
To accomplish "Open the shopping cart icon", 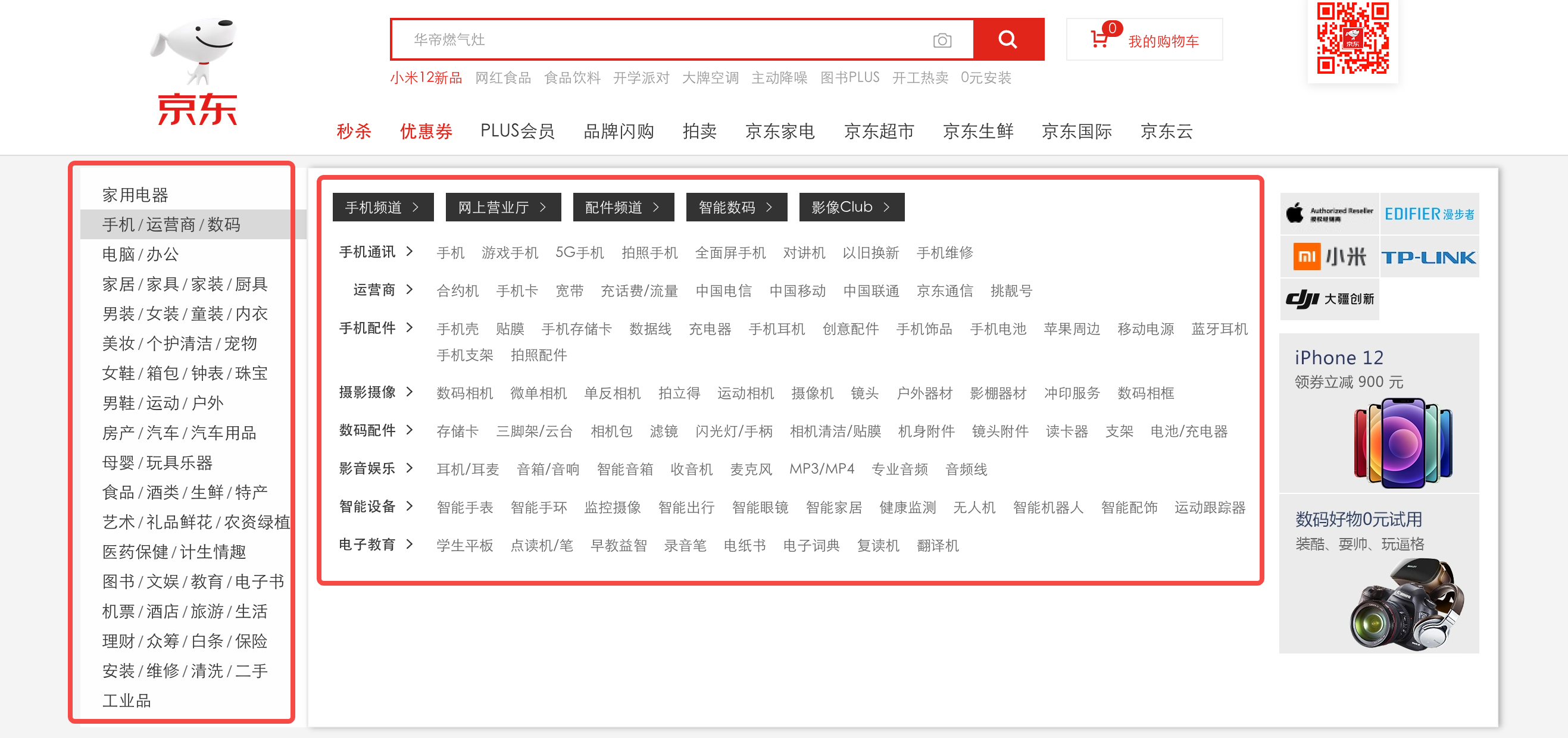I will click(1100, 39).
